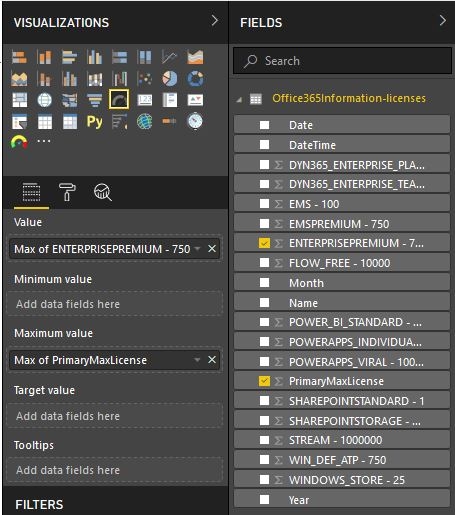
Task: Pick the 100% stacked column chart visual
Action: 144,57
